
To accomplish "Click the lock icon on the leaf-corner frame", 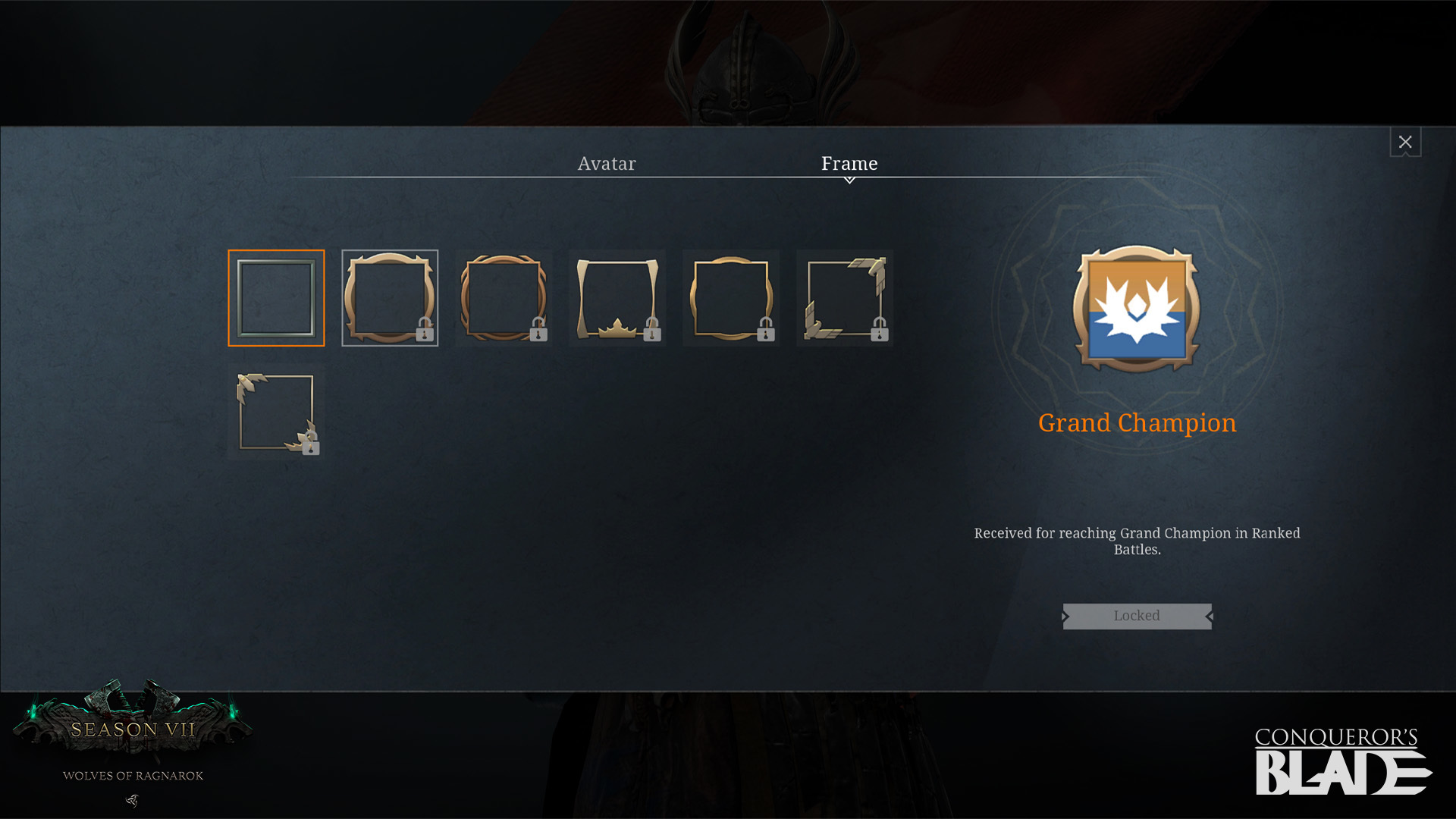I will tap(311, 443).
